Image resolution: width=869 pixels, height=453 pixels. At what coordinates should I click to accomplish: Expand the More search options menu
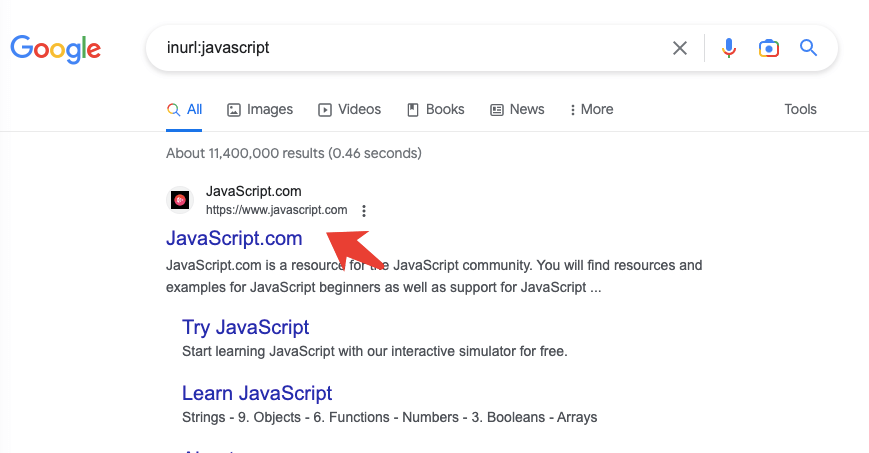coord(591,110)
